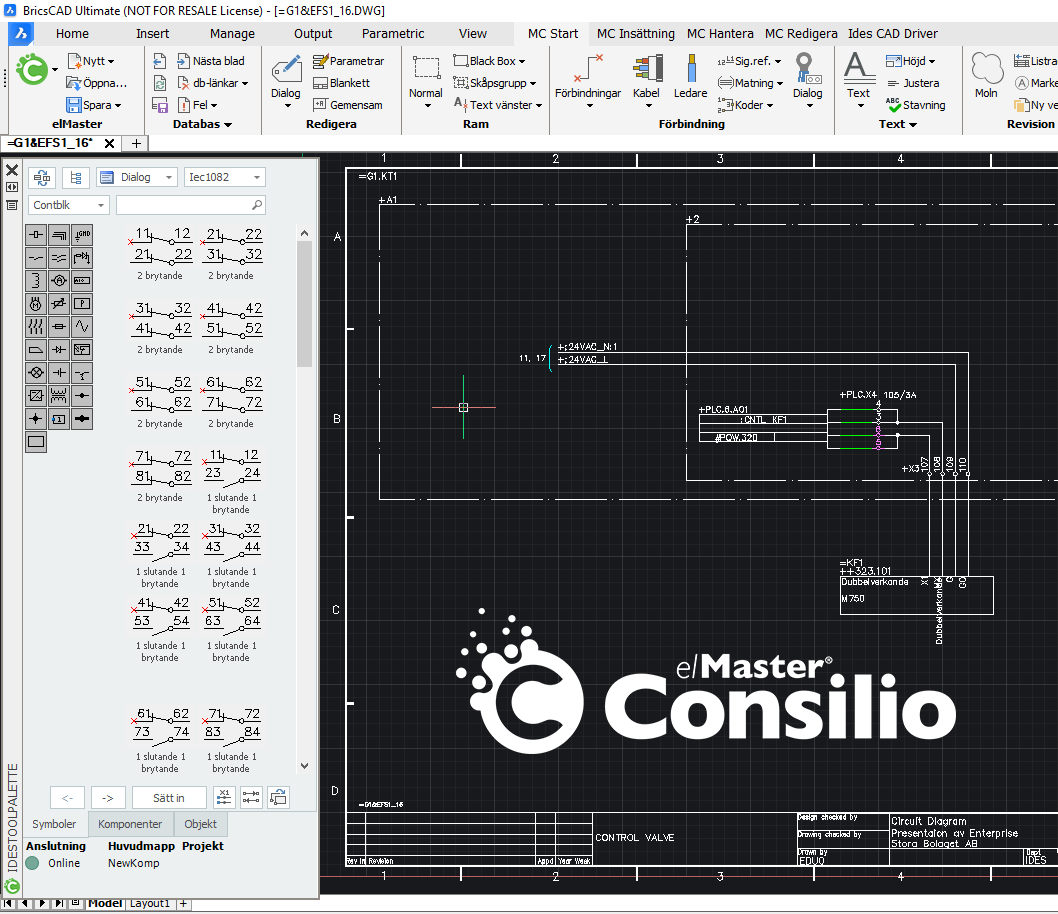
Task: Toggle palette auto-hide arrows button
Action: (x=12, y=187)
